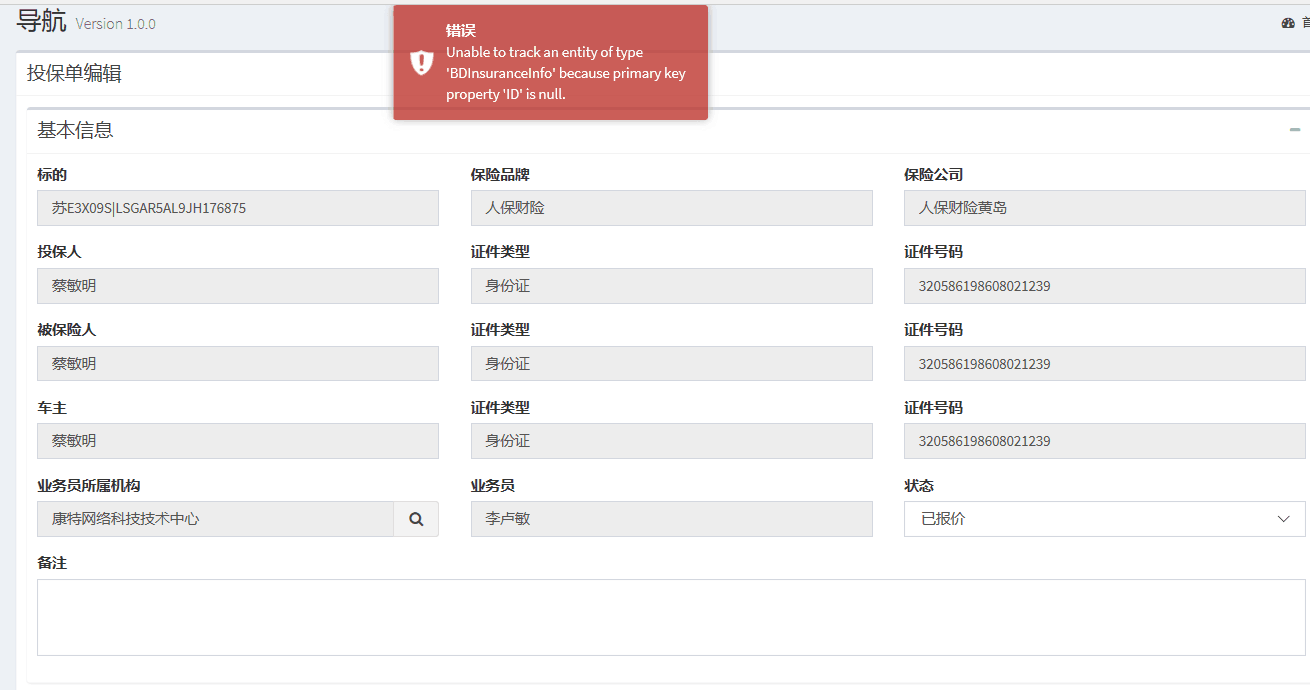Select the 业务员 field showing 李卢敏

pyautogui.click(x=671, y=519)
